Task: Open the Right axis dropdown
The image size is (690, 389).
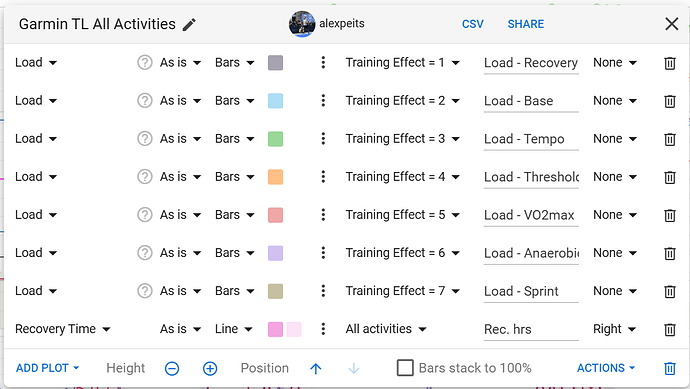Action: coord(615,329)
